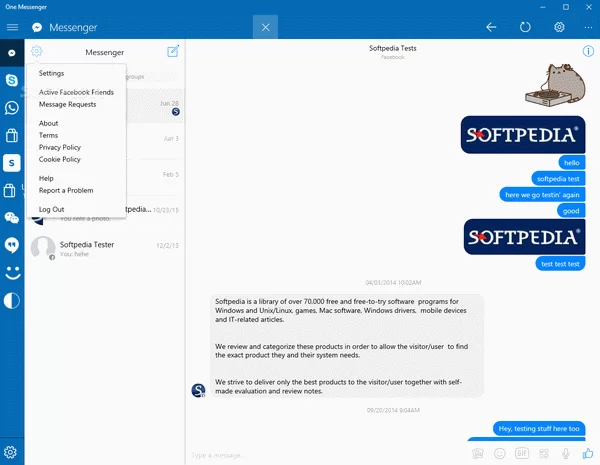This screenshot has width=600, height=465.
Task: Log Out from the menu
Action: 51,209
